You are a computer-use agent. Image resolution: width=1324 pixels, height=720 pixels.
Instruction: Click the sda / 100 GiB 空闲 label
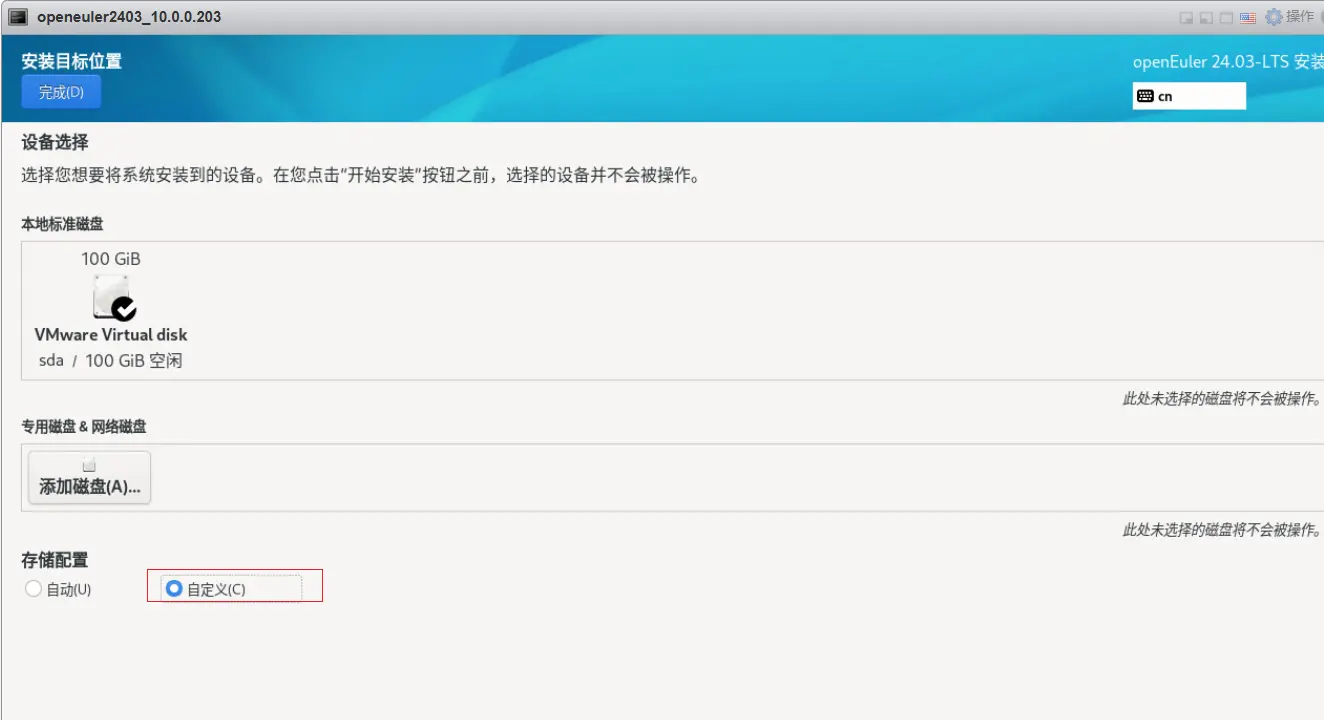click(110, 360)
